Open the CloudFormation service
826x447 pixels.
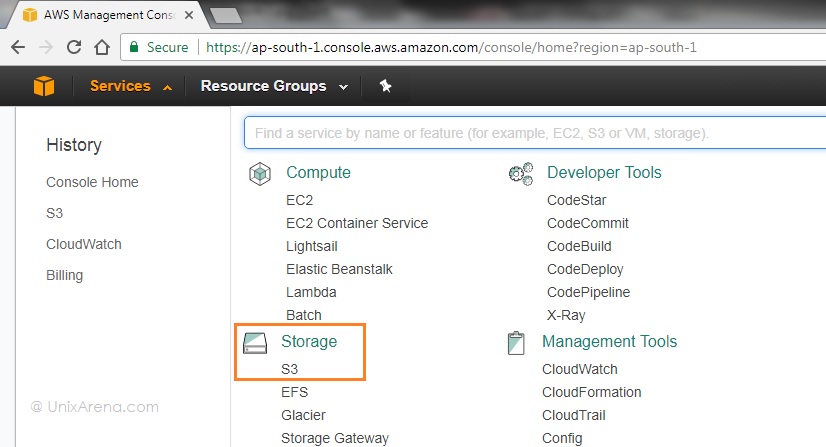coord(592,392)
